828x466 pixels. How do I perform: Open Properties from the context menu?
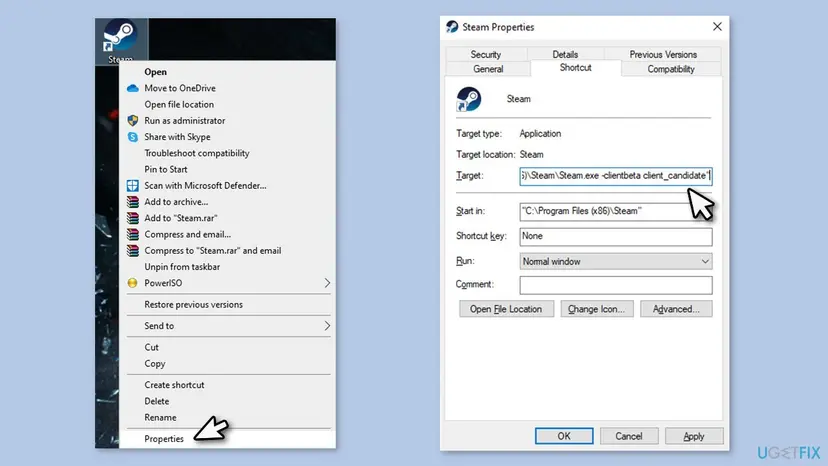click(x=164, y=439)
